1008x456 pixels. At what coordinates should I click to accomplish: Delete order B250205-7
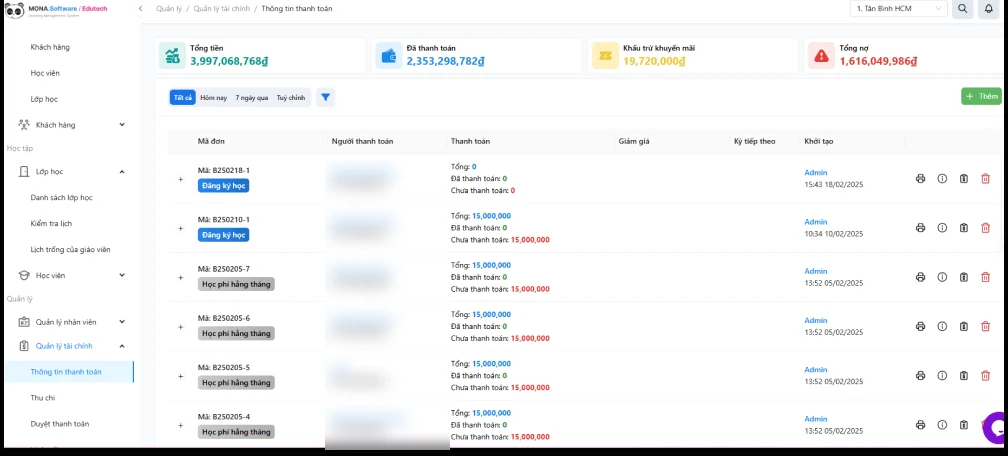click(986, 277)
